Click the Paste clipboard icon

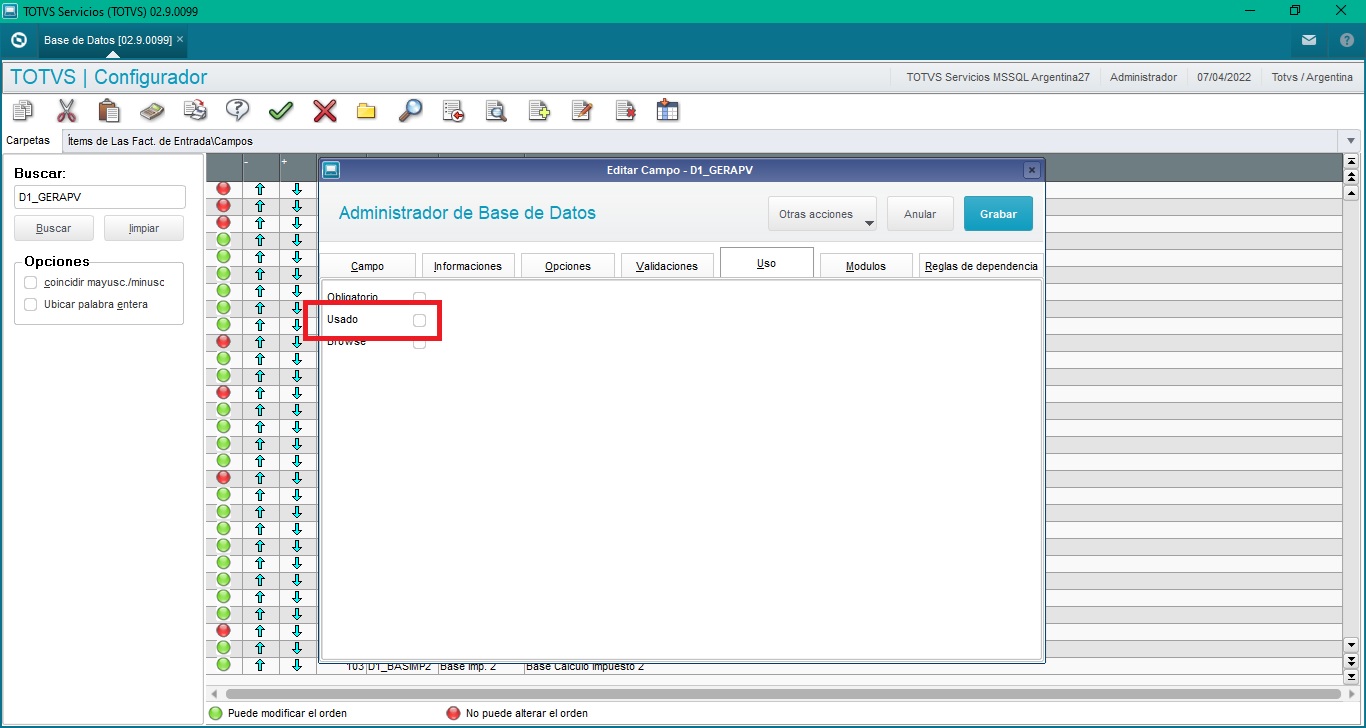click(109, 111)
